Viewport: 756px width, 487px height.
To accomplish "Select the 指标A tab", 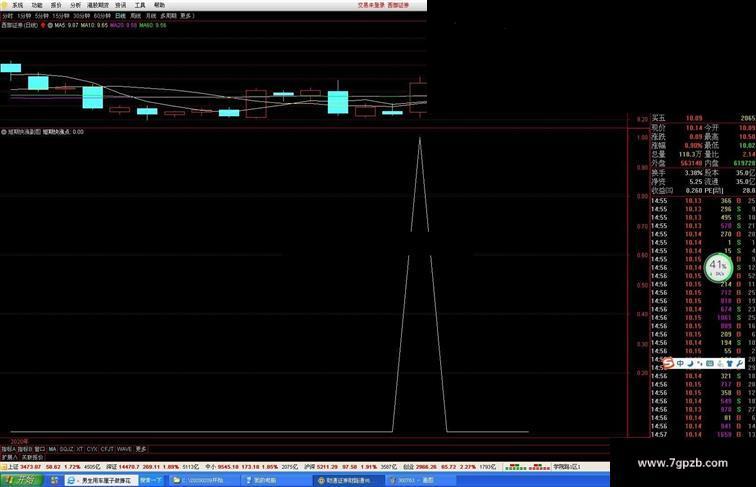I will 8,449.
